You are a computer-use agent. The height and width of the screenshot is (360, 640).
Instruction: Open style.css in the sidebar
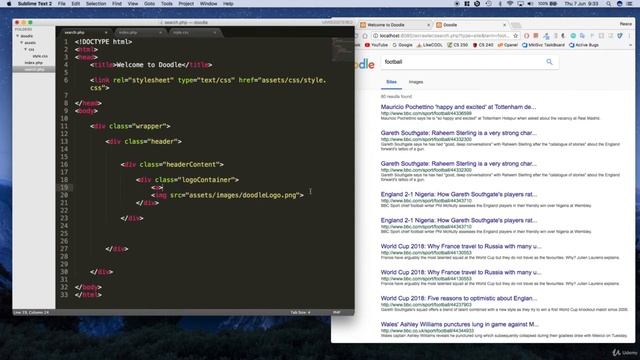click(x=40, y=56)
